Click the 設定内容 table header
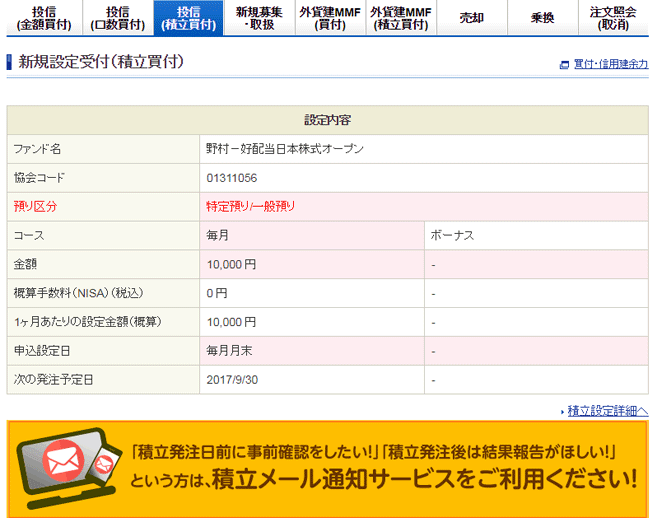The height and width of the screenshot is (518, 658). pos(328,120)
